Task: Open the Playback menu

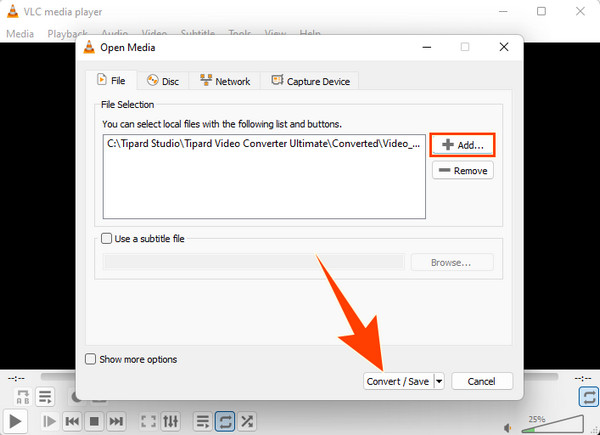Action: coord(67,34)
